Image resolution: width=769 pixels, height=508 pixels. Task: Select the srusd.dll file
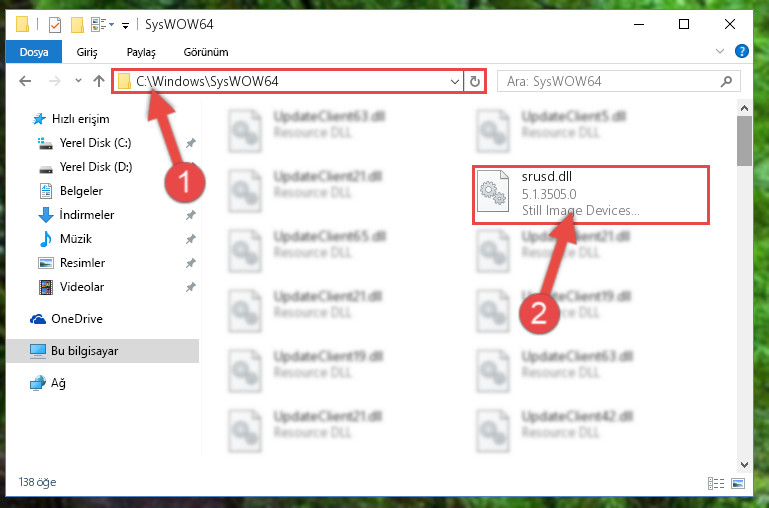tap(591, 195)
